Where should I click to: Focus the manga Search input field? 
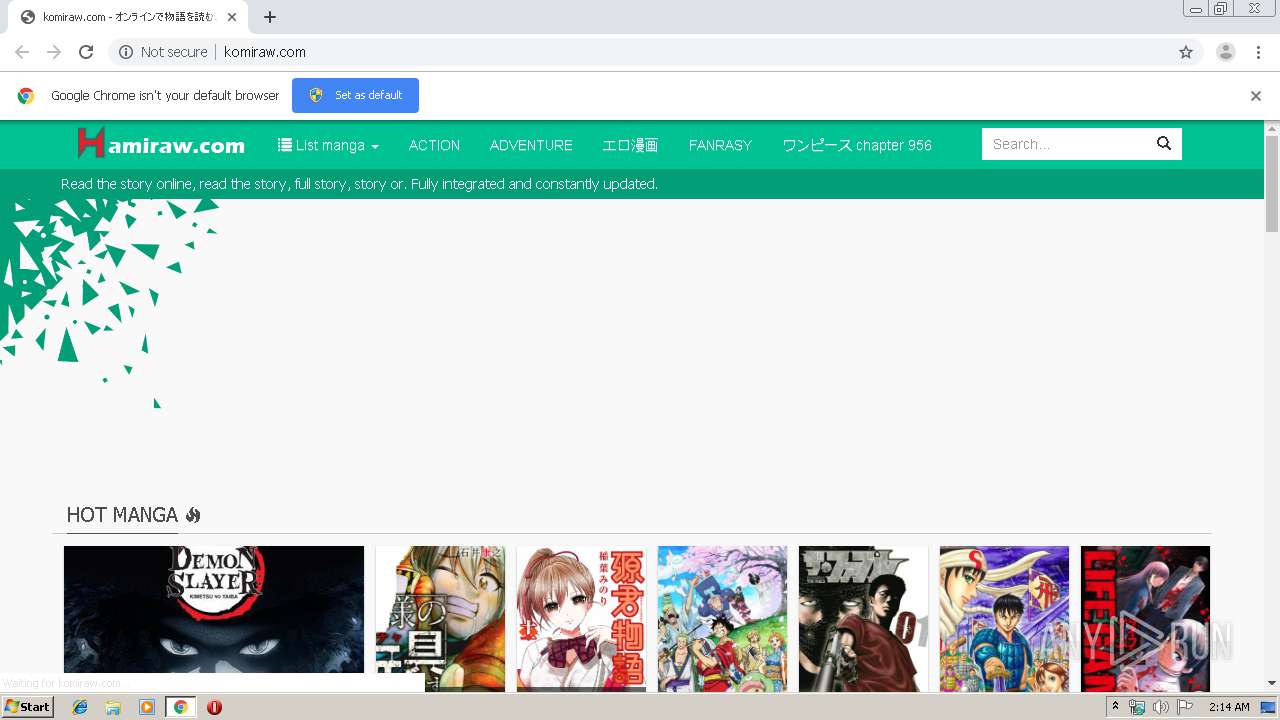click(1065, 144)
